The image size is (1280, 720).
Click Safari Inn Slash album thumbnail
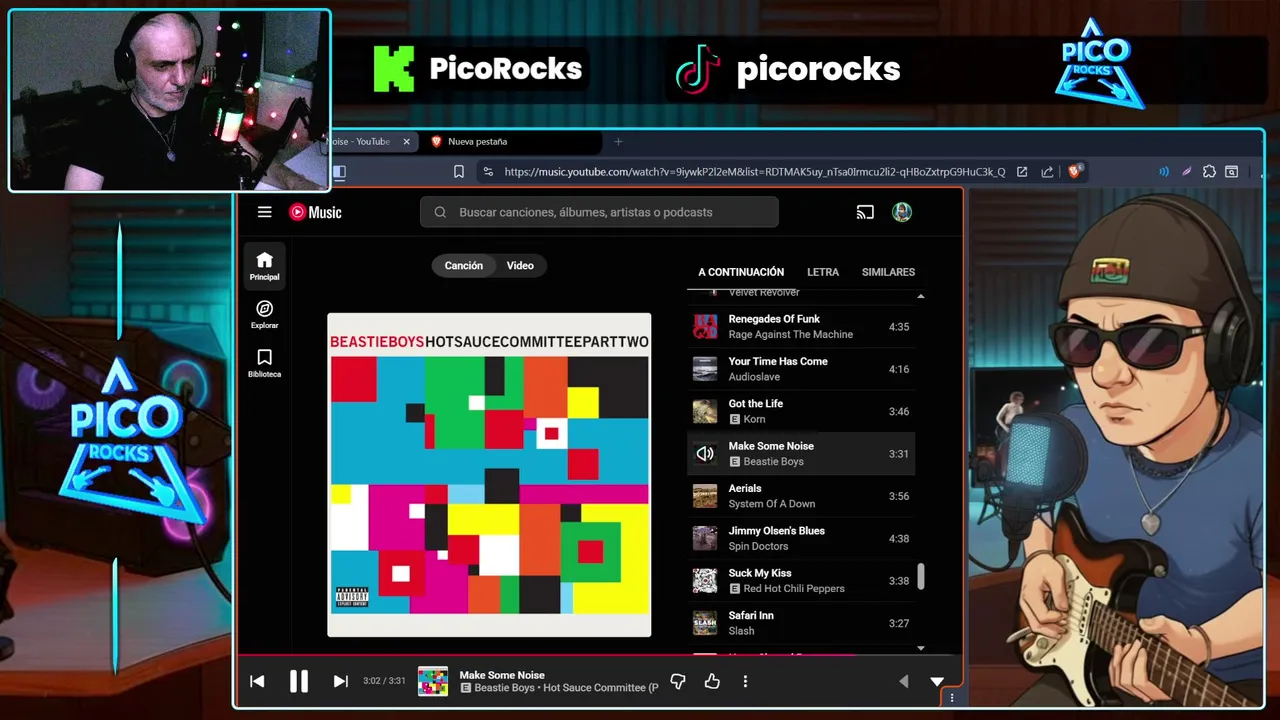tap(705, 623)
